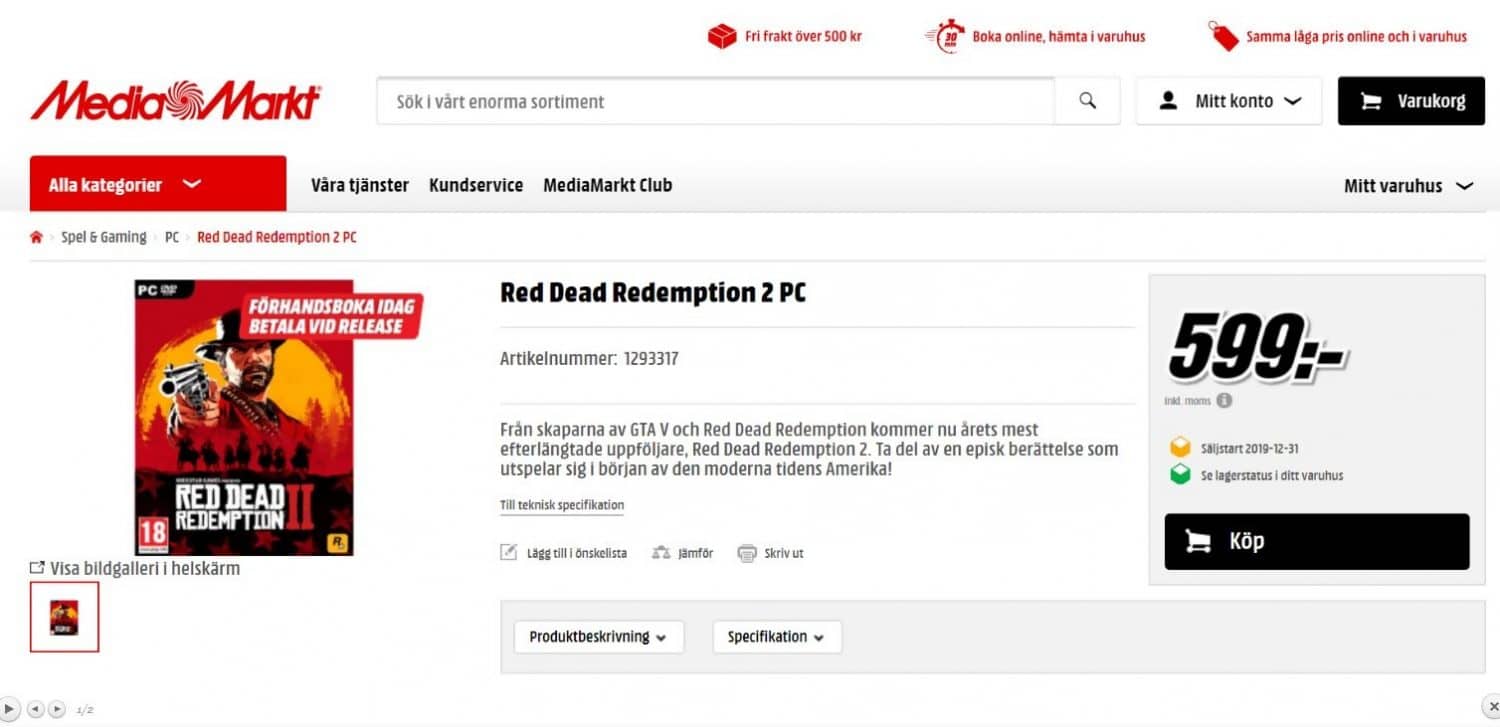Click the fullscreen gallery external-link icon
The height and width of the screenshot is (727, 1500).
(x=37, y=568)
